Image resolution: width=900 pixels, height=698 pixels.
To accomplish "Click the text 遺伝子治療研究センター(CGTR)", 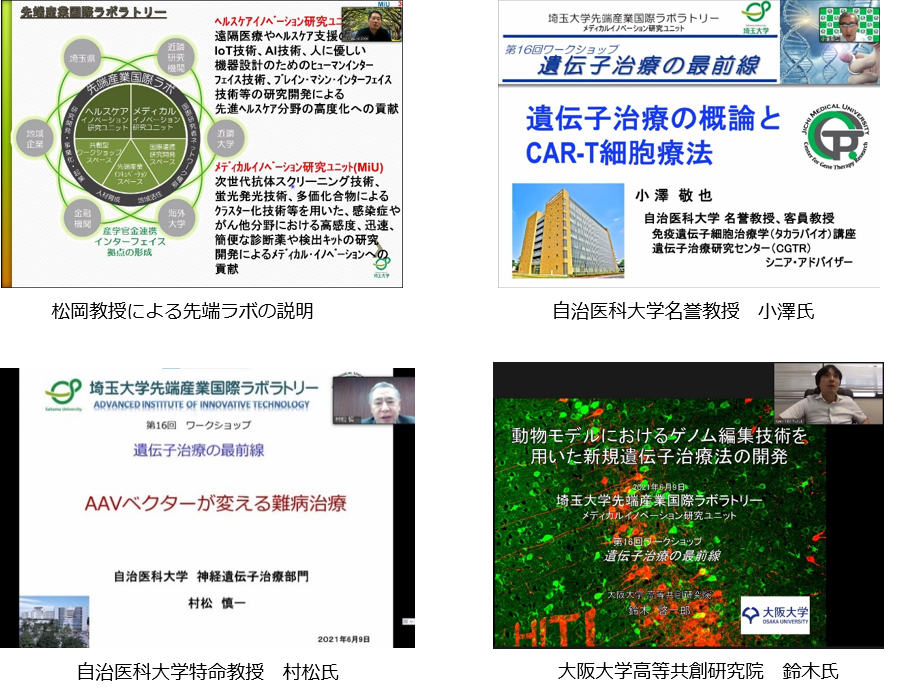I will tap(731, 248).
